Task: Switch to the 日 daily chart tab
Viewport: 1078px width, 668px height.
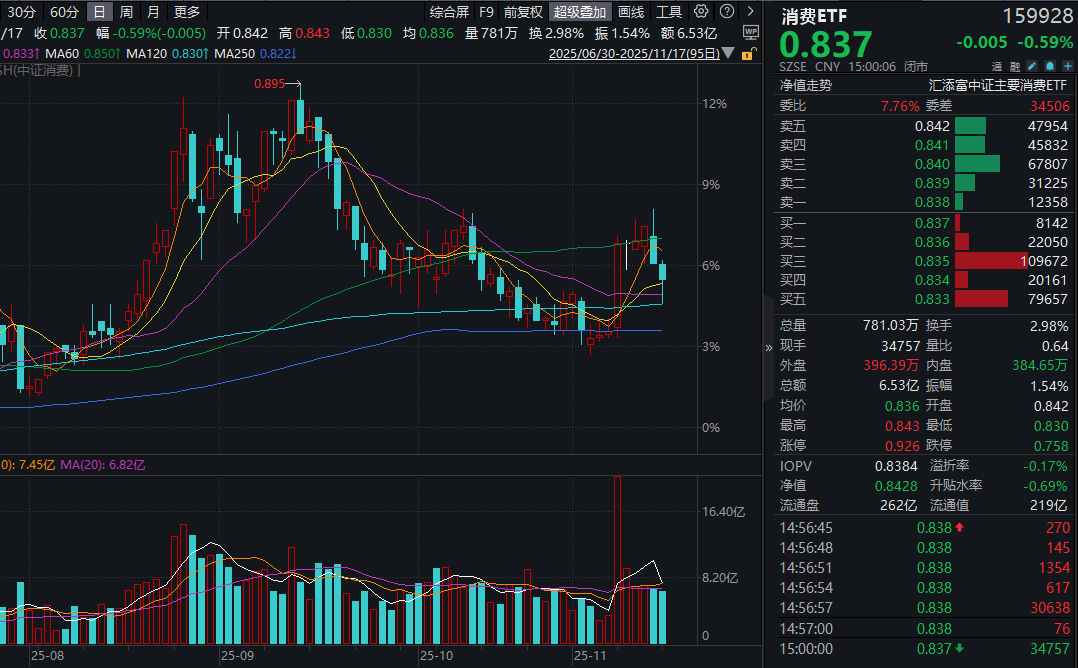Action: tap(101, 12)
